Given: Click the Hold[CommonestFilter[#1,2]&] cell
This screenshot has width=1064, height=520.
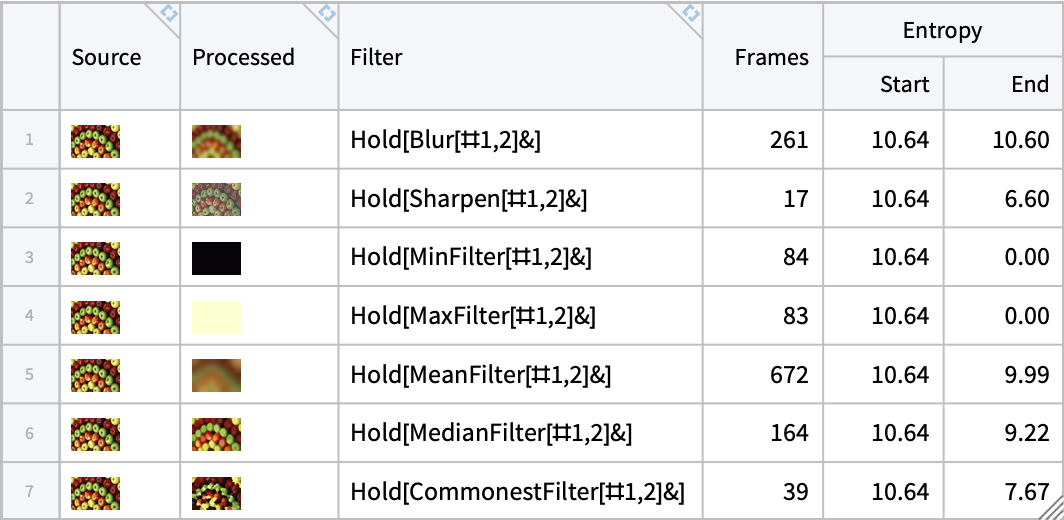Looking at the screenshot, I should [x=517, y=493].
